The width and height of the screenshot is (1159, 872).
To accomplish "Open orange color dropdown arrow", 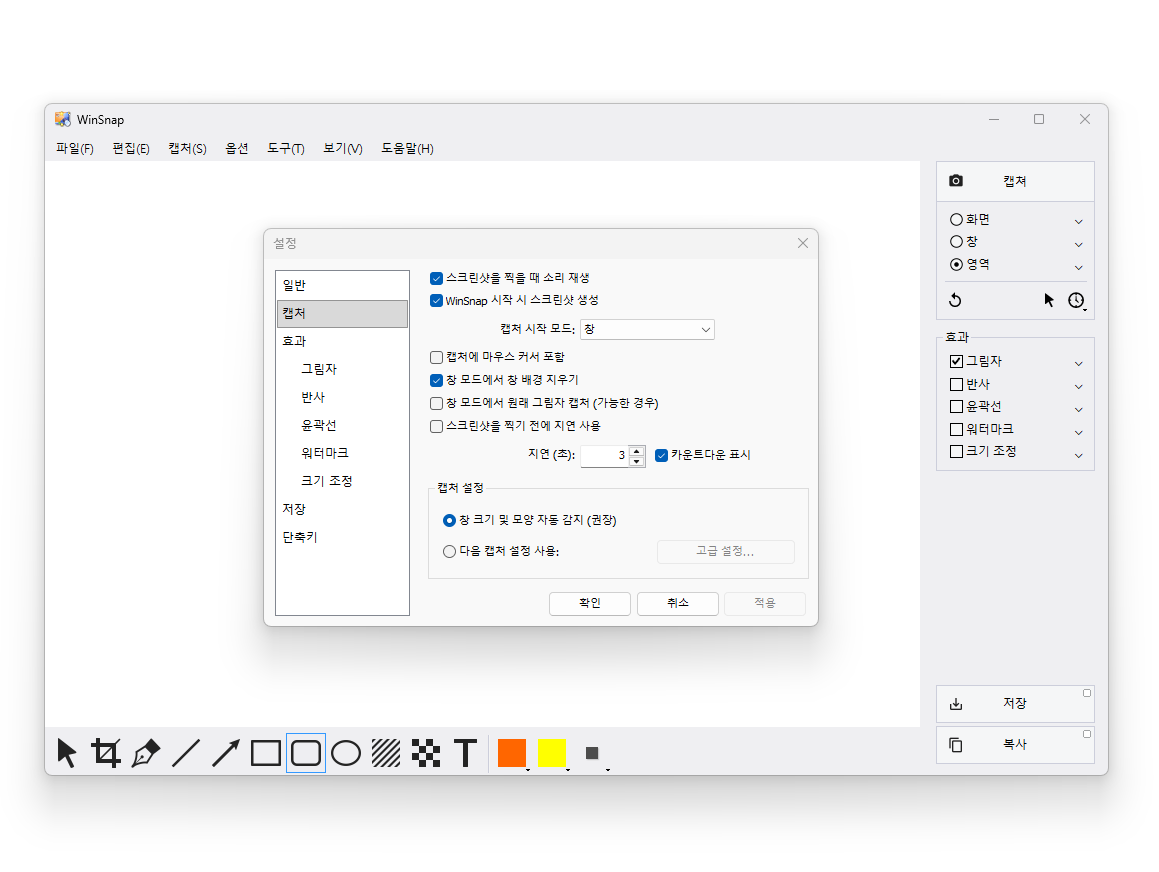I will [528, 770].
